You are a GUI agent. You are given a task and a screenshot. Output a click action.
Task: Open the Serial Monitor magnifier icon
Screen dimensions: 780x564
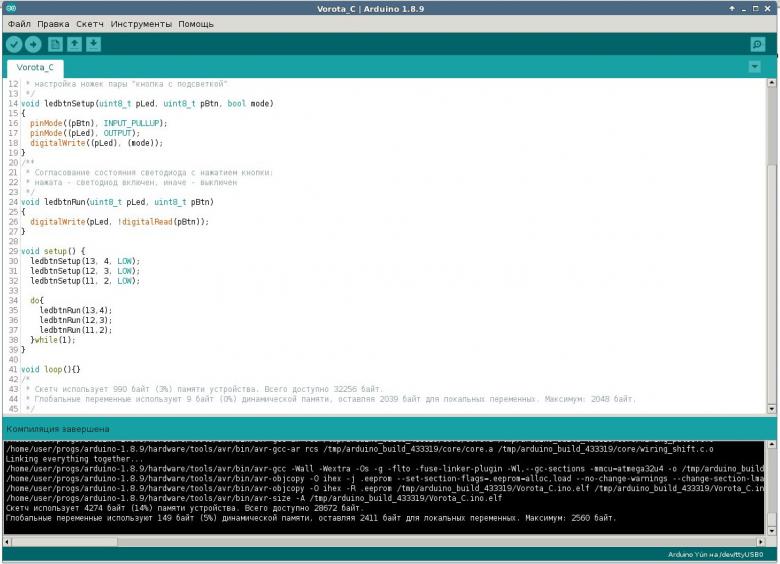pyautogui.click(x=758, y=45)
